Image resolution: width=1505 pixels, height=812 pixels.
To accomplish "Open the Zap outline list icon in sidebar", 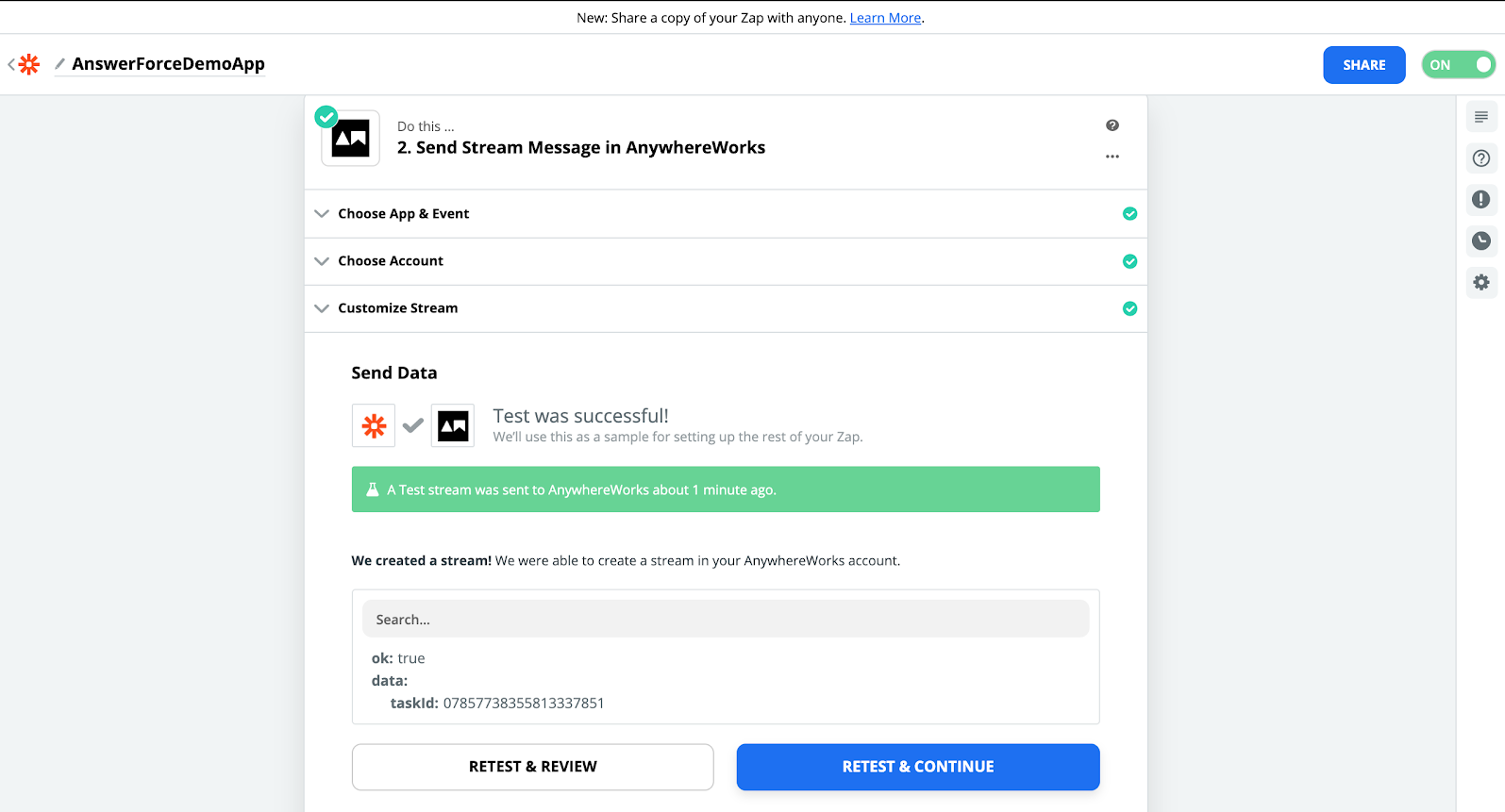I will coord(1481,117).
